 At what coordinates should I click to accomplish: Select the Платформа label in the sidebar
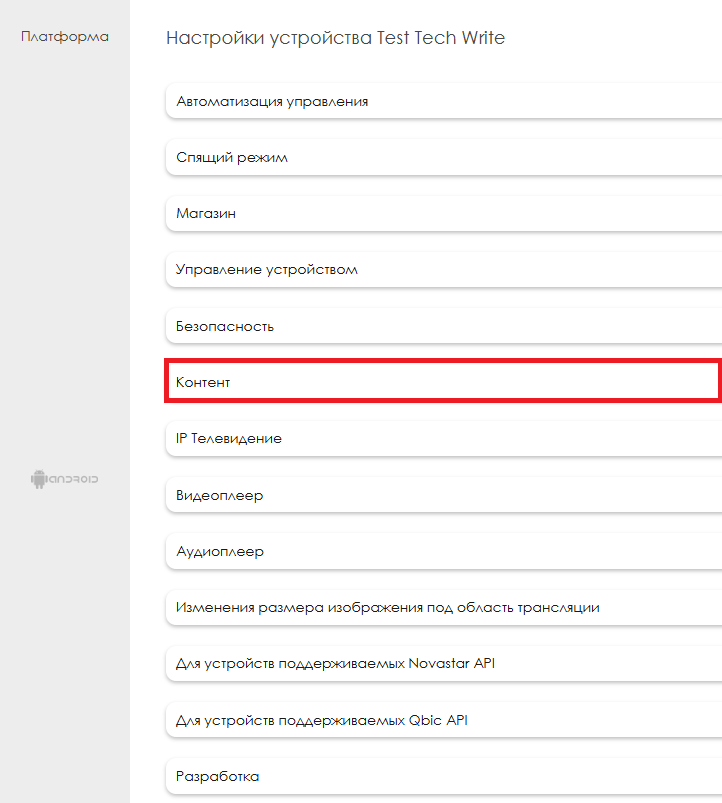(65, 37)
